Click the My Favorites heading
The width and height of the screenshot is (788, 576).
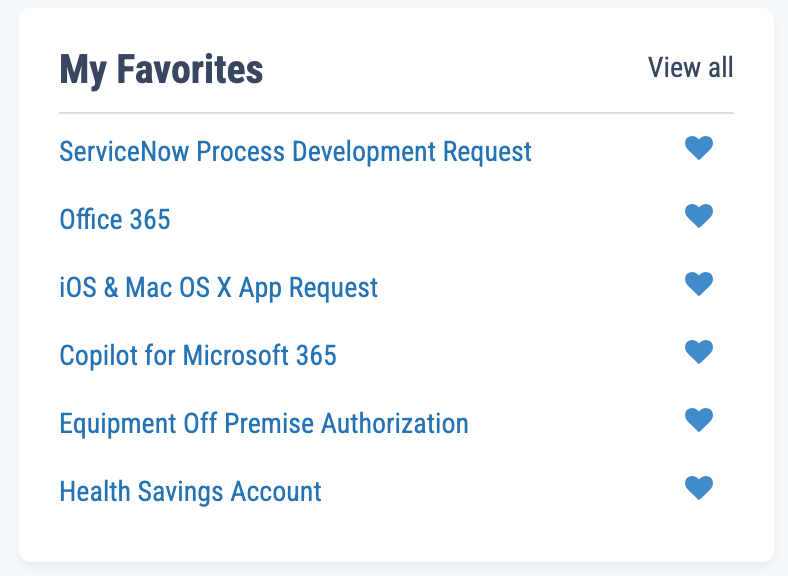point(161,69)
